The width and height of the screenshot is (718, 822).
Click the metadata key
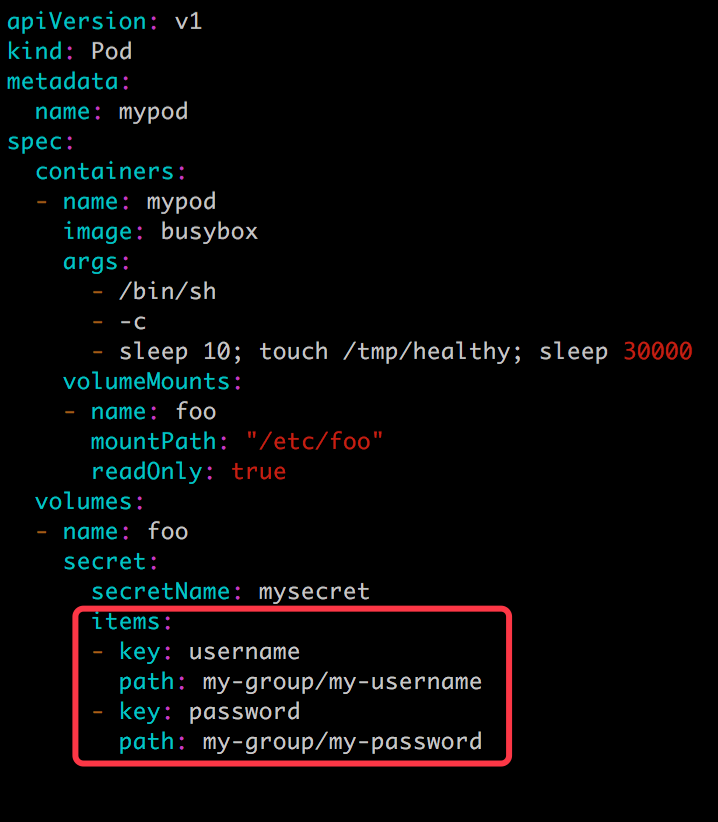pyautogui.click(x=64, y=81)
